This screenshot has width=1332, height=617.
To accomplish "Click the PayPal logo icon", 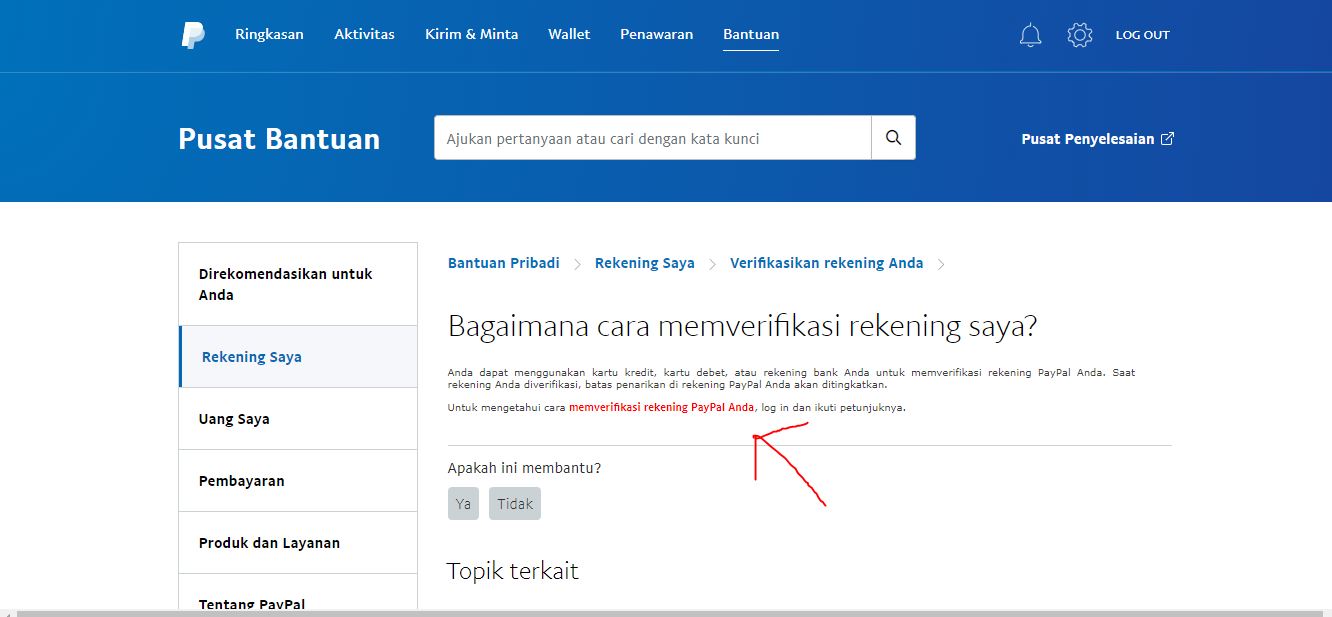I will coord(193,35).
